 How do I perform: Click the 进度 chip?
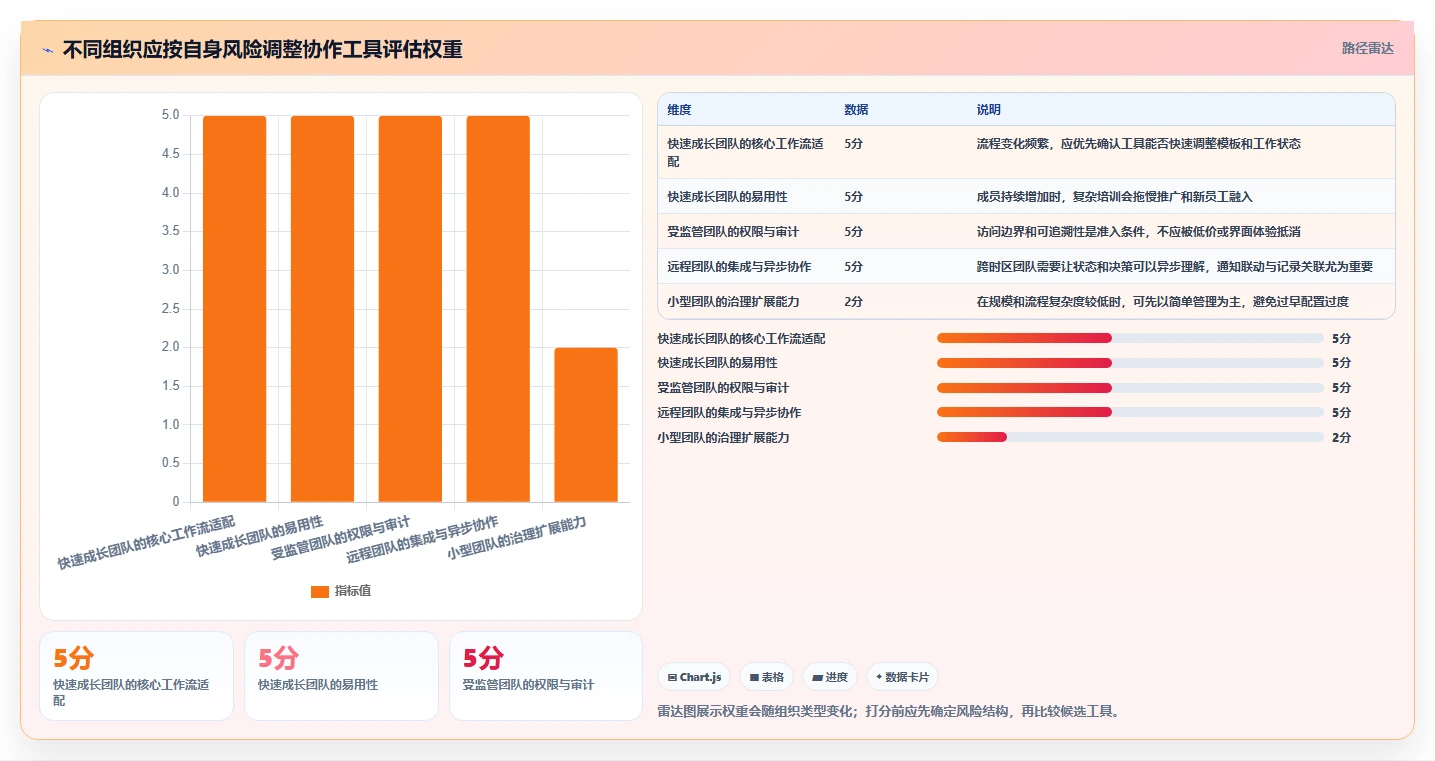pyautogui.click(x=830, y=677)
